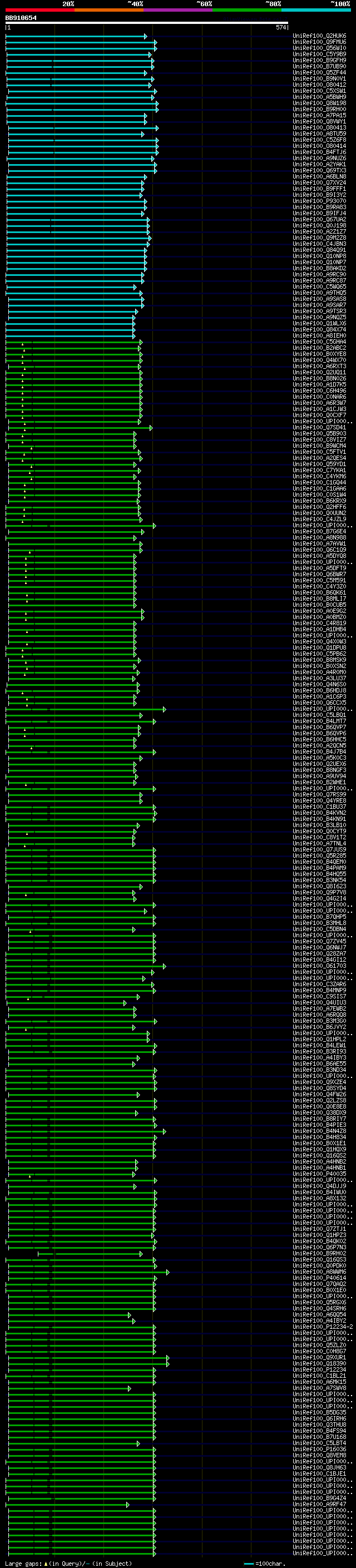Select hit UniRef100_A9SAS8
Screen dimensions: 356x1568
[x=319, y=299]
